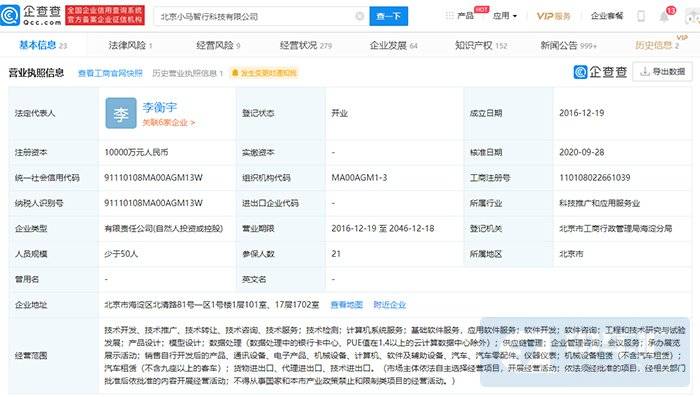Open 查看工商官网快照 link
Viewport: 700px width, 397px height.
pos(110,73)
